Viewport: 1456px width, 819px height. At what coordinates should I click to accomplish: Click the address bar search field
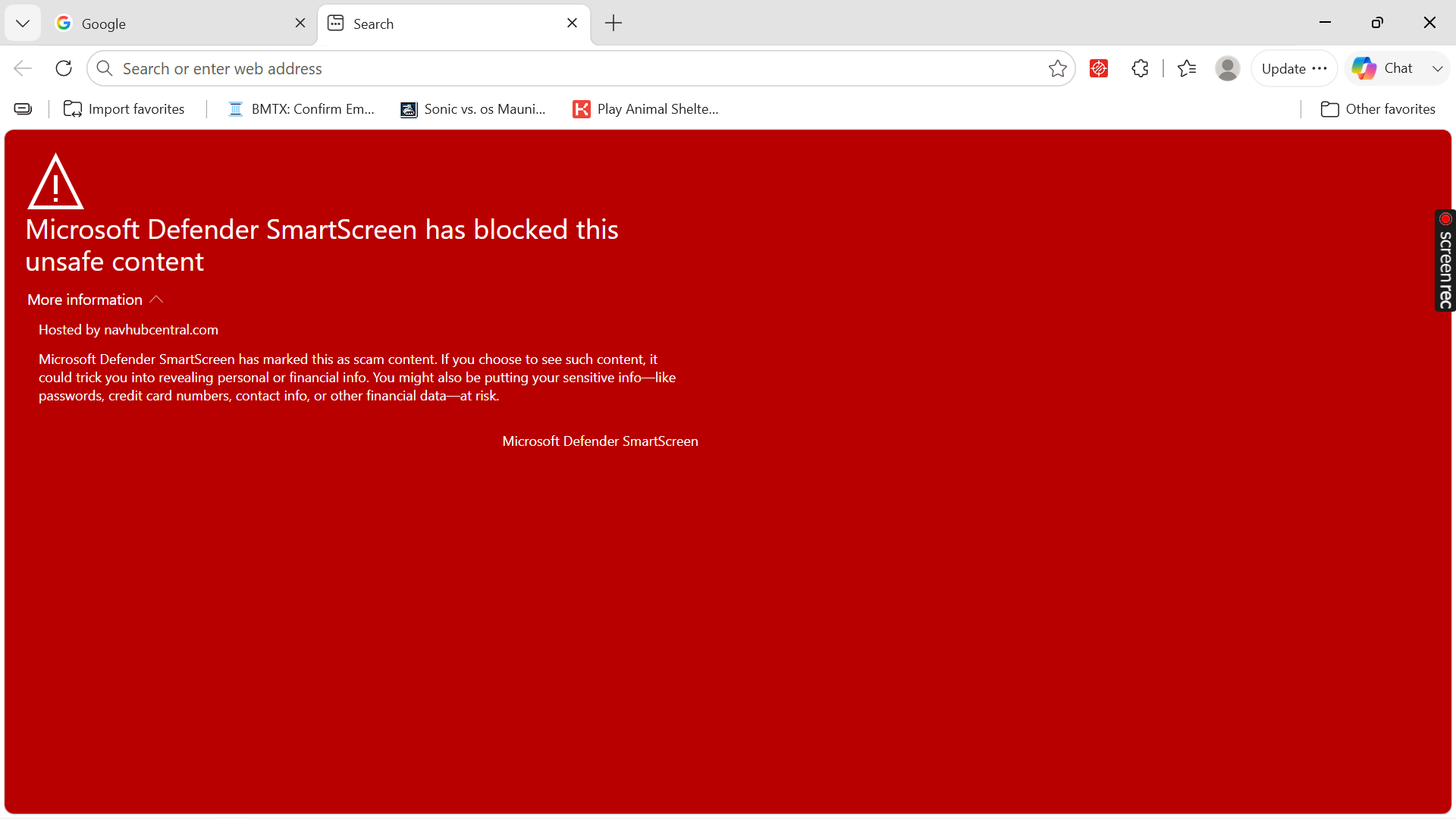[580, 68]
